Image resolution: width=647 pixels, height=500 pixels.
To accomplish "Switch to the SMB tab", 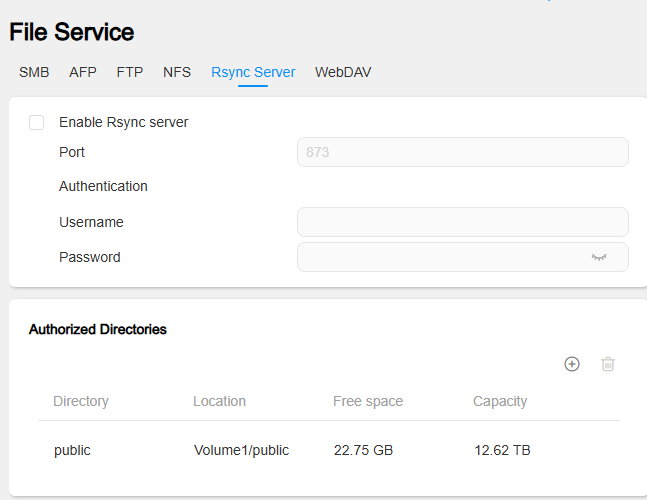I will 34,72.
